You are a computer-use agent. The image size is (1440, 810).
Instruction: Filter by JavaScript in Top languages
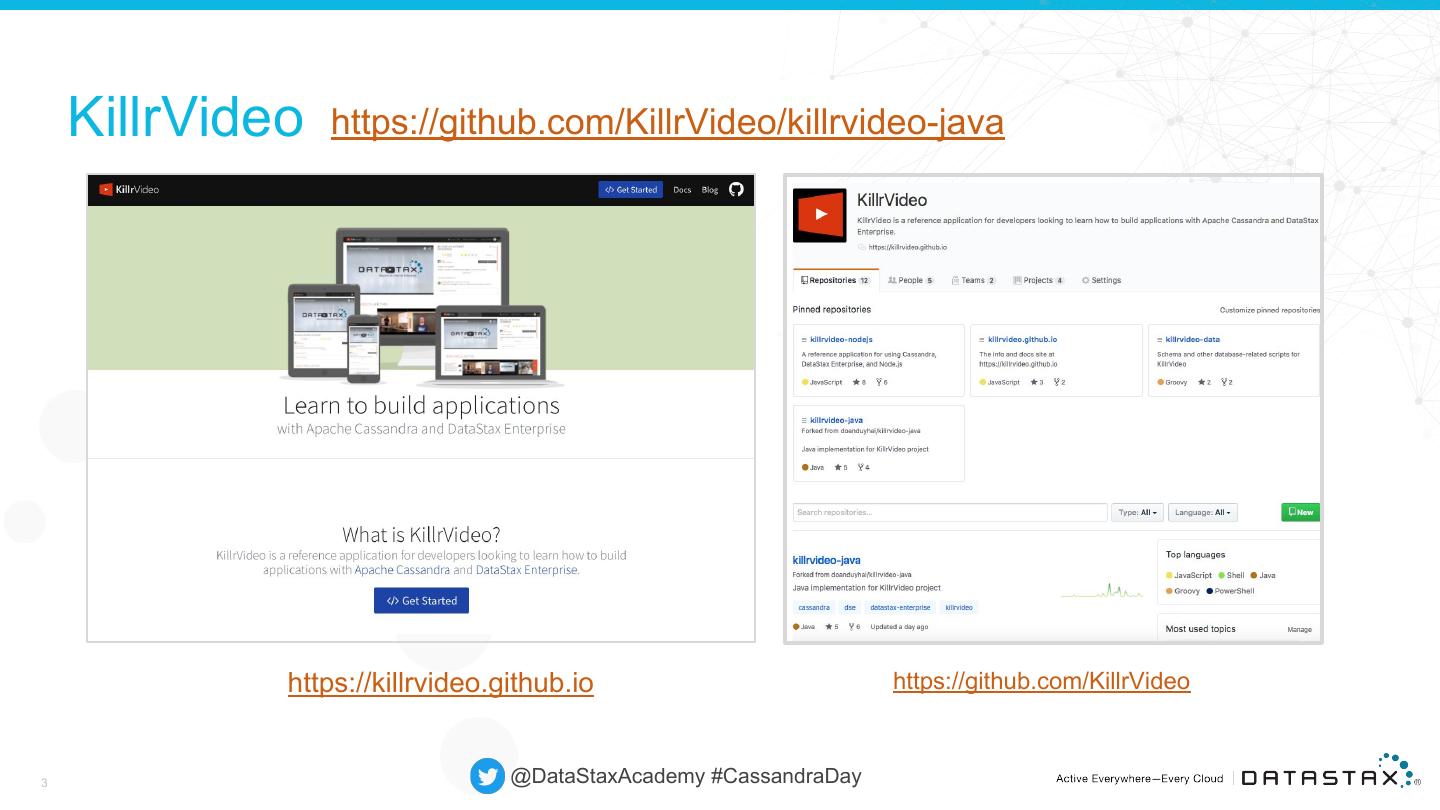coord(1189,575)
